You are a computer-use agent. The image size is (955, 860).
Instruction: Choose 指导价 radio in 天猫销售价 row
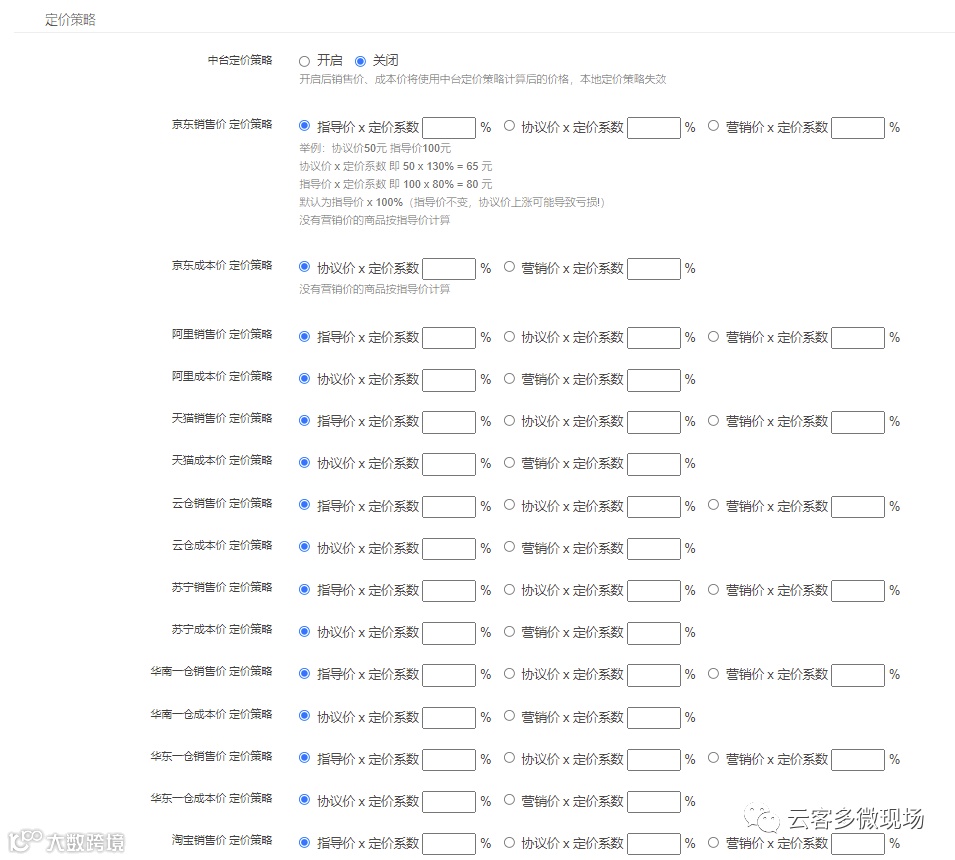click(x=305, y=421)
